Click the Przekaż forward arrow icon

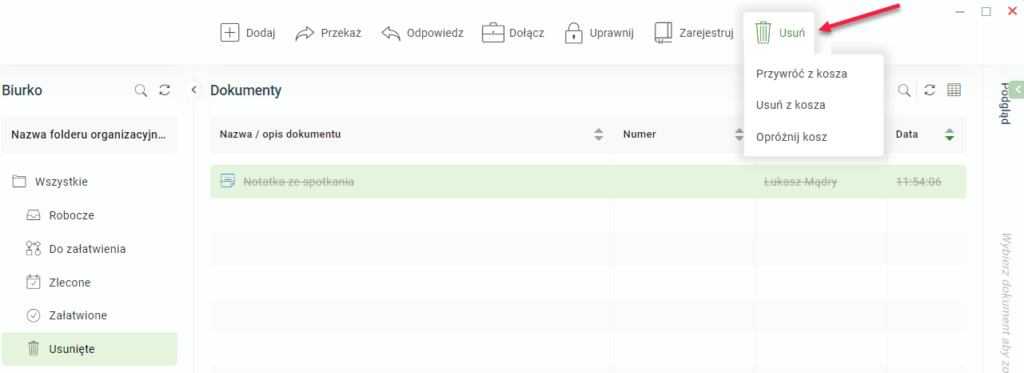pos(305,33)
